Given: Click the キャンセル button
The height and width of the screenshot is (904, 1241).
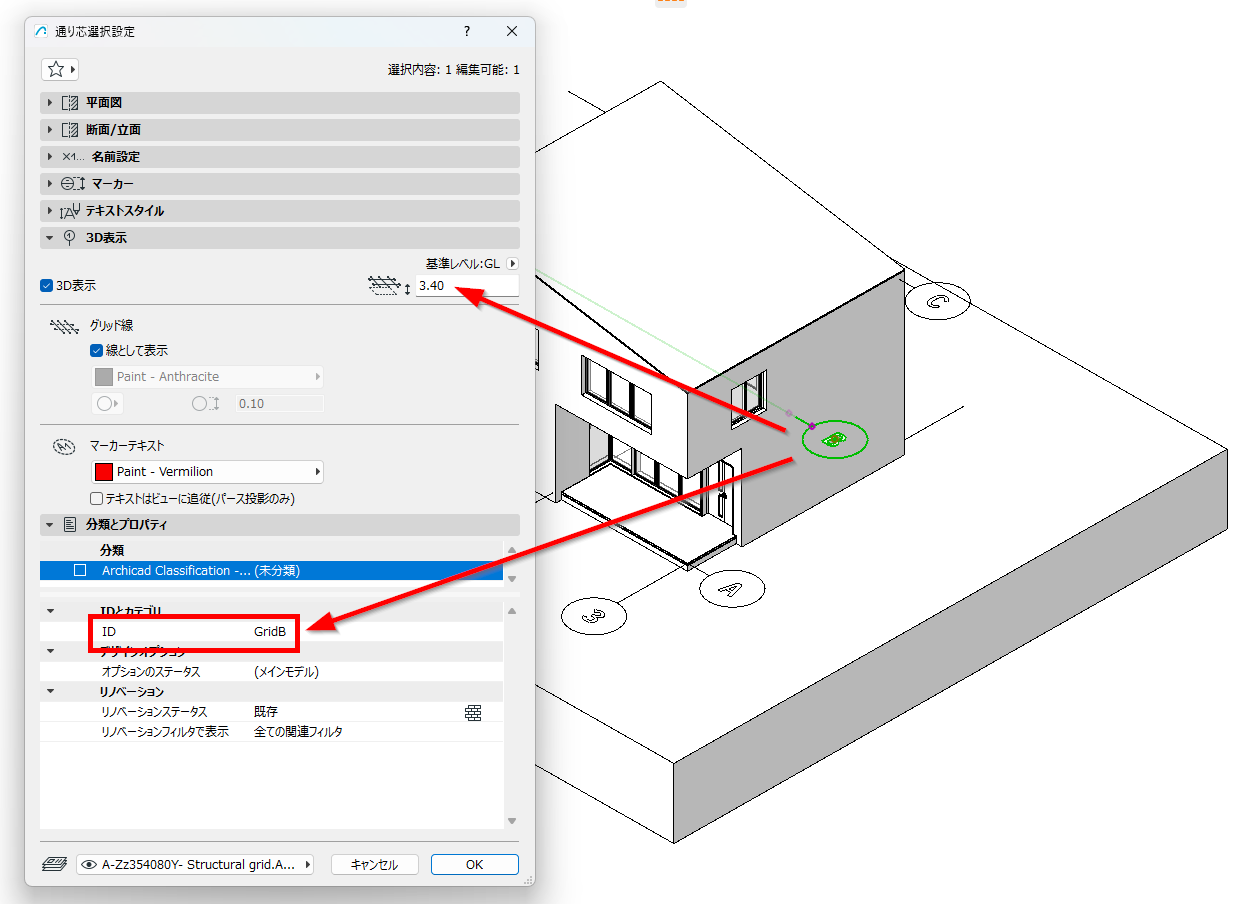Looking at the screenshot, I should point(374,865).
